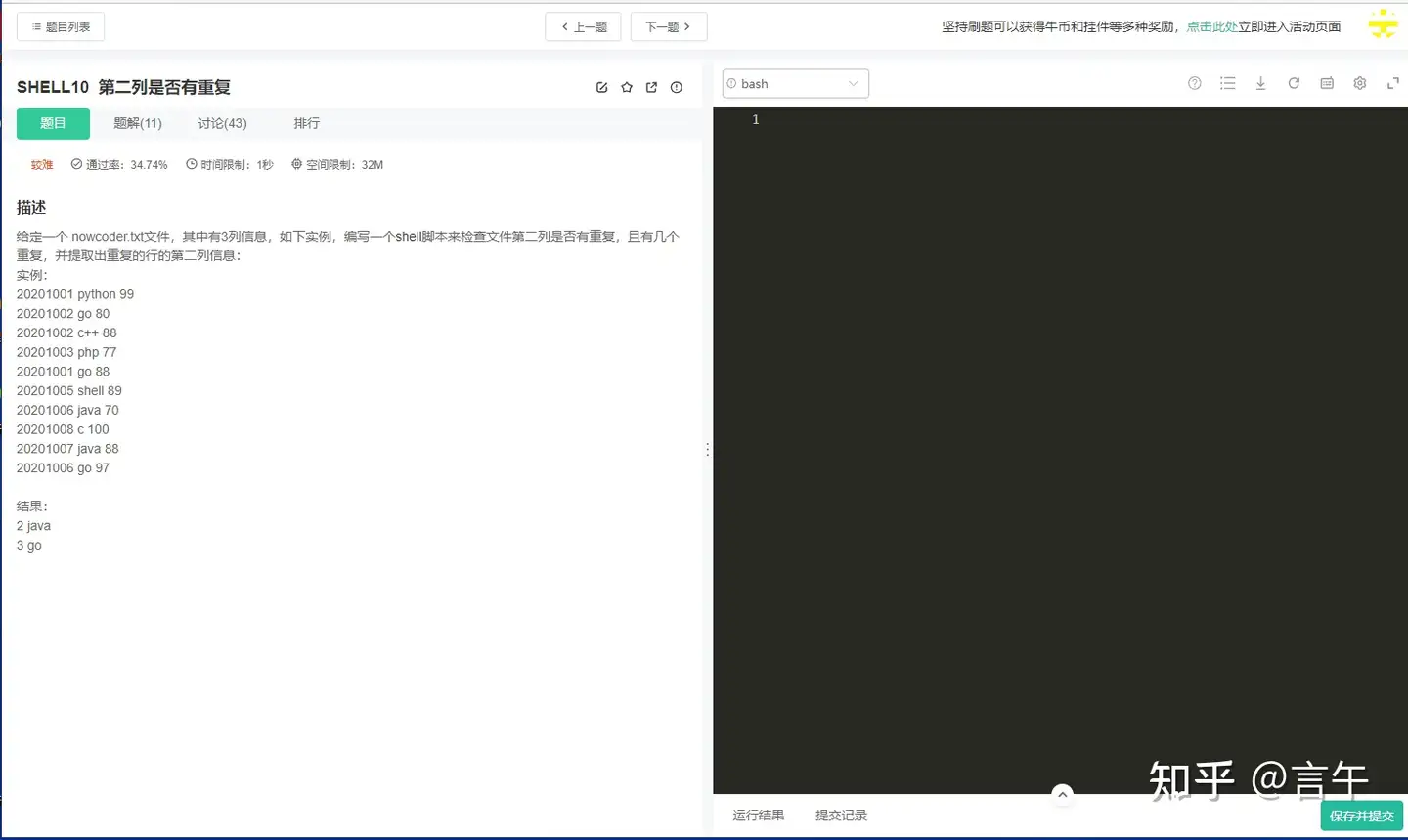Go to next problem 下一题
The image size is (1408, 840).
[x=669, y=27]
